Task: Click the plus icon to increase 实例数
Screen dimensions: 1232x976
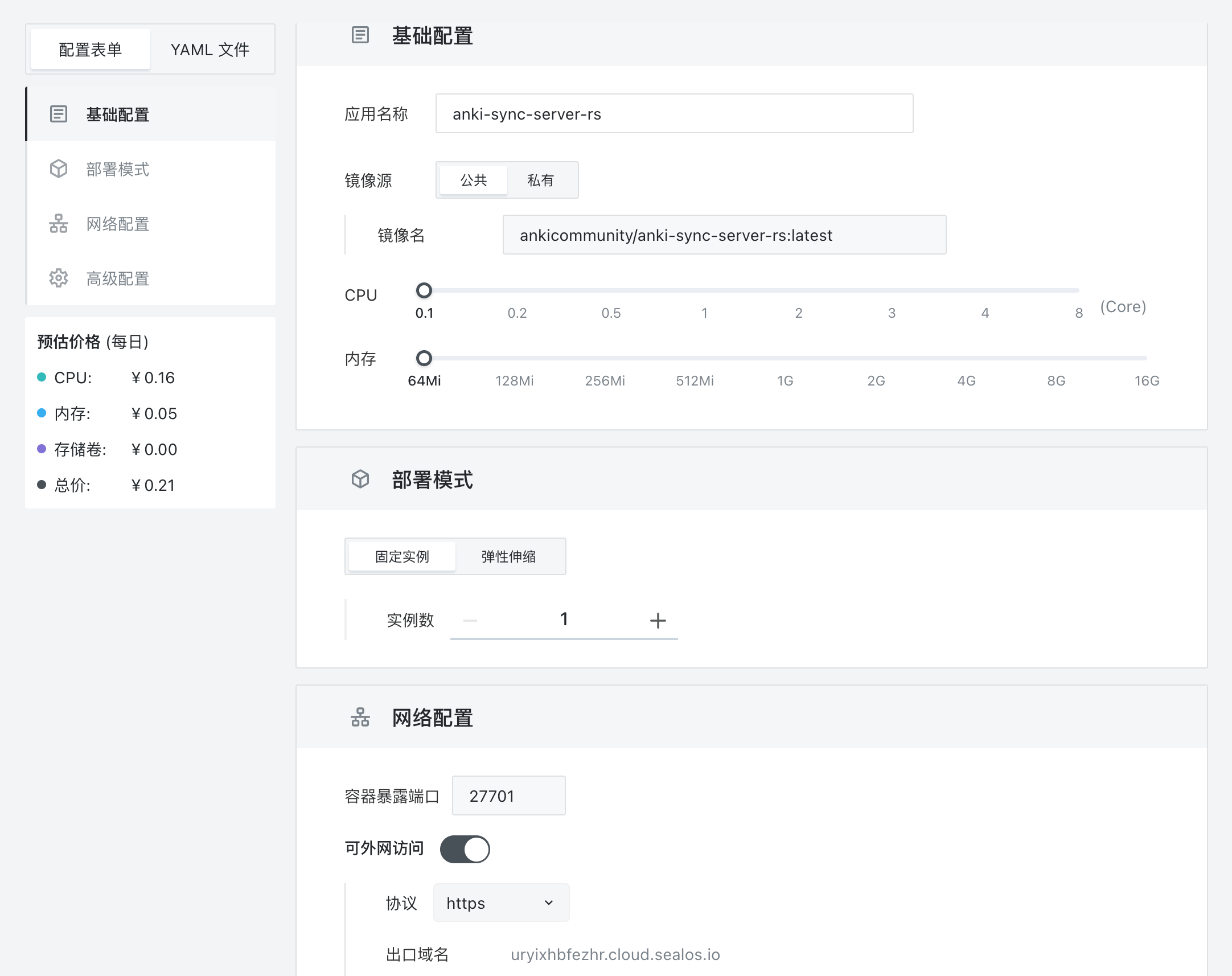Action: coord(658,620)
